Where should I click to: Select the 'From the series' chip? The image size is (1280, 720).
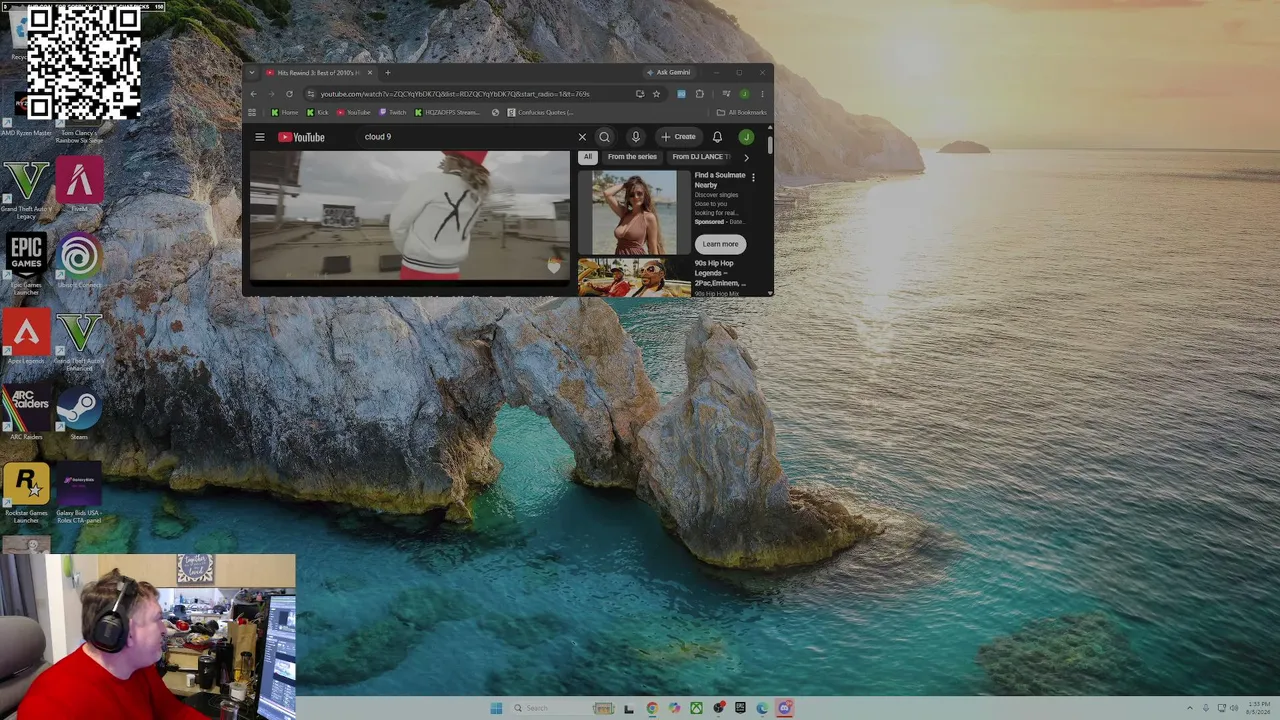[632, 157]
